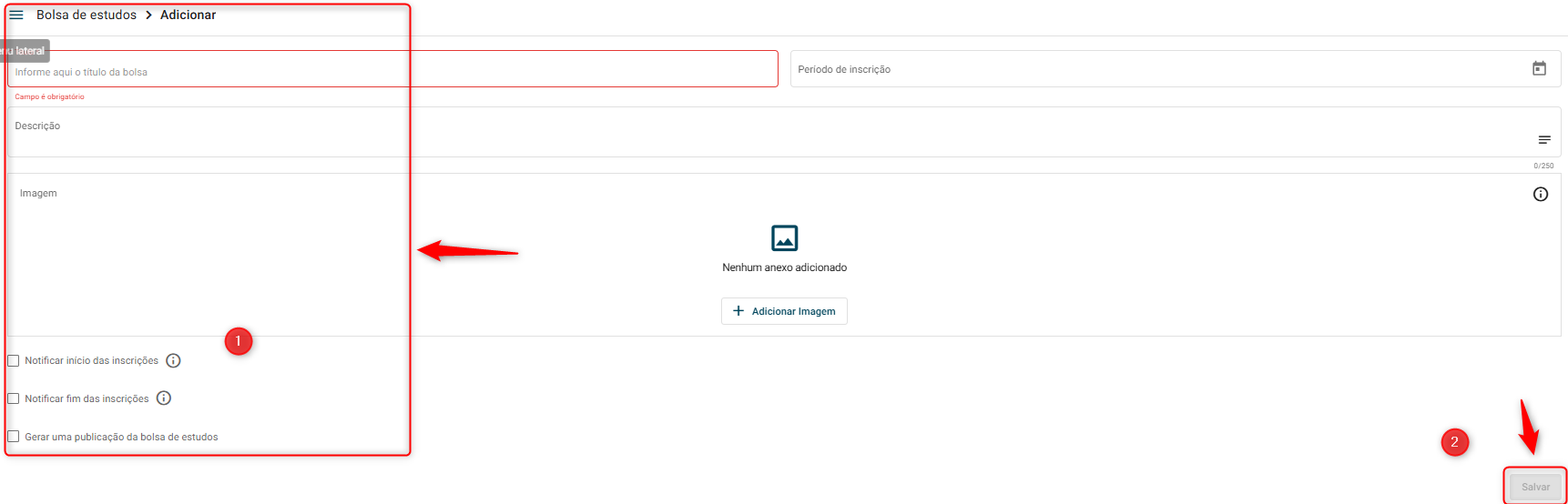Enable Notificar início das inscrições checkbox
The image size is (1568, 504).
14,360
